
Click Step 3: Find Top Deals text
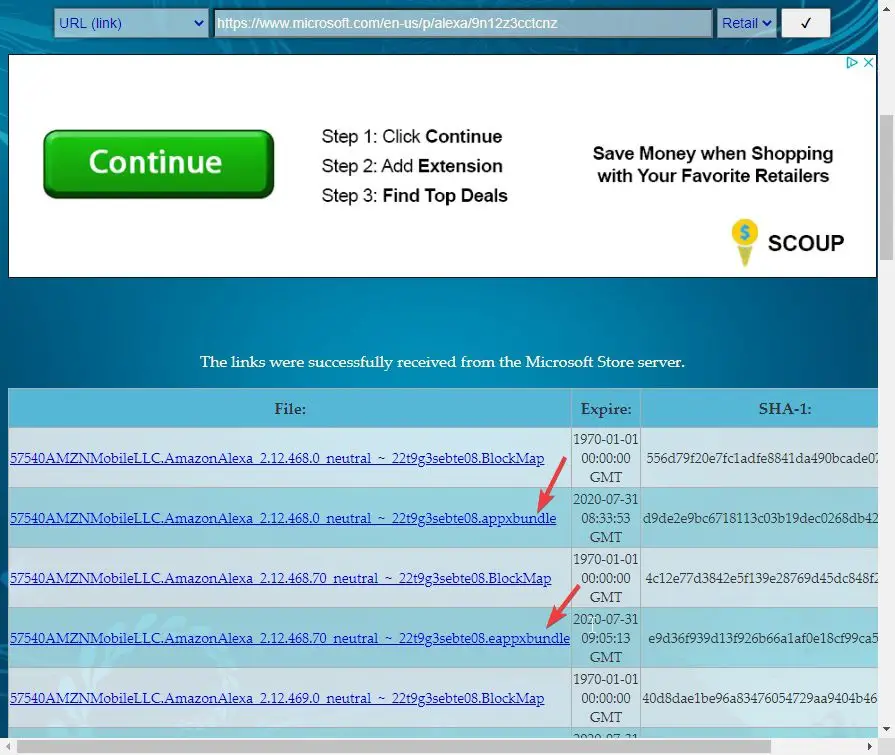pyautogui.click(x=414, y=196)
